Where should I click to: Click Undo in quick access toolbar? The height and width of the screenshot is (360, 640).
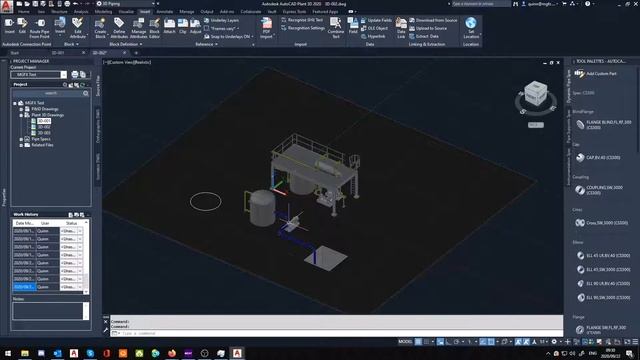pyautogui.click(x=76, y=4)
